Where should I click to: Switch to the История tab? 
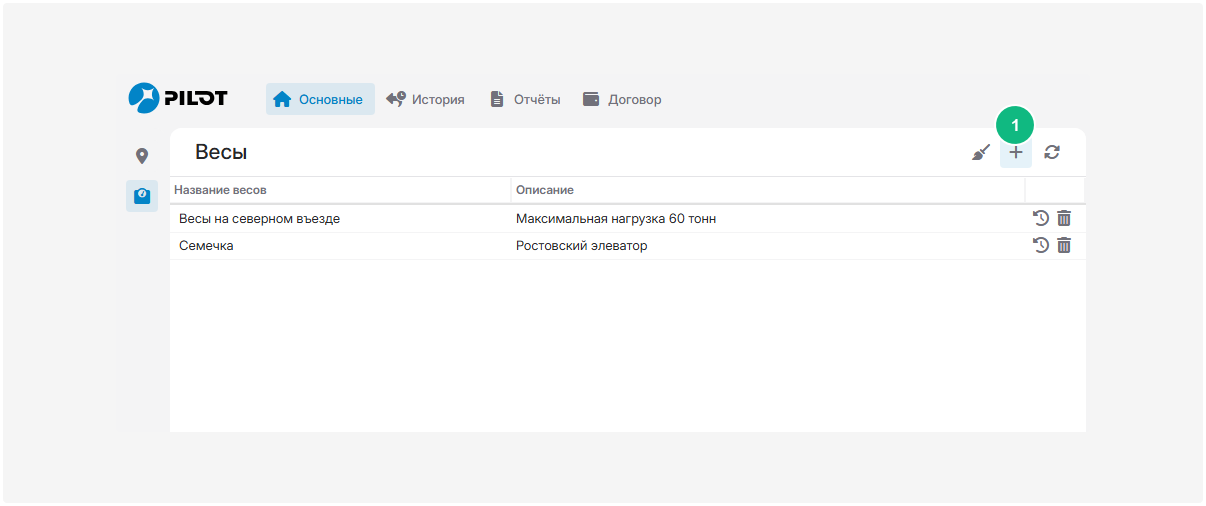[x=425, y=100]
